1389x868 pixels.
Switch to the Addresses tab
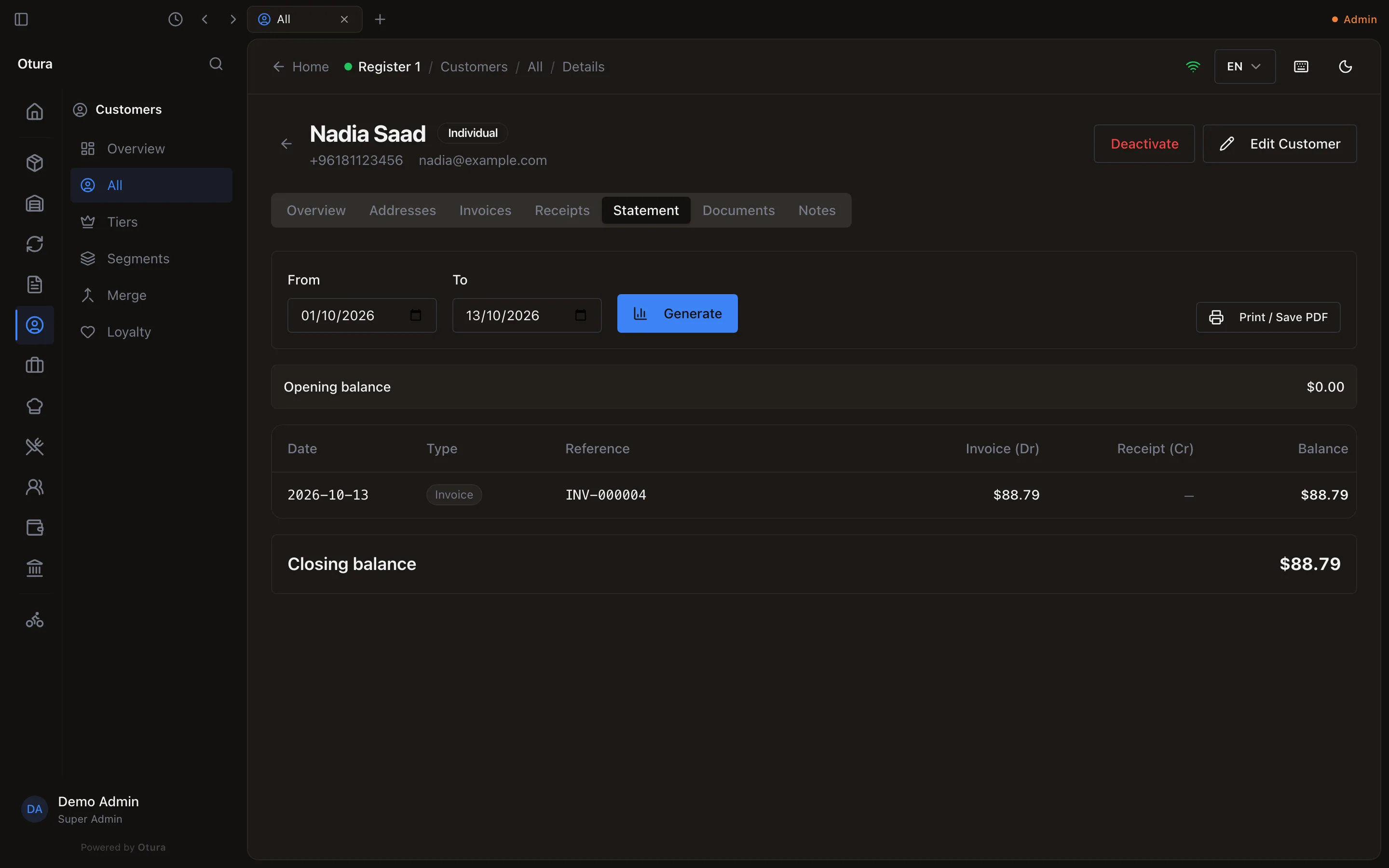pos(402,211)
